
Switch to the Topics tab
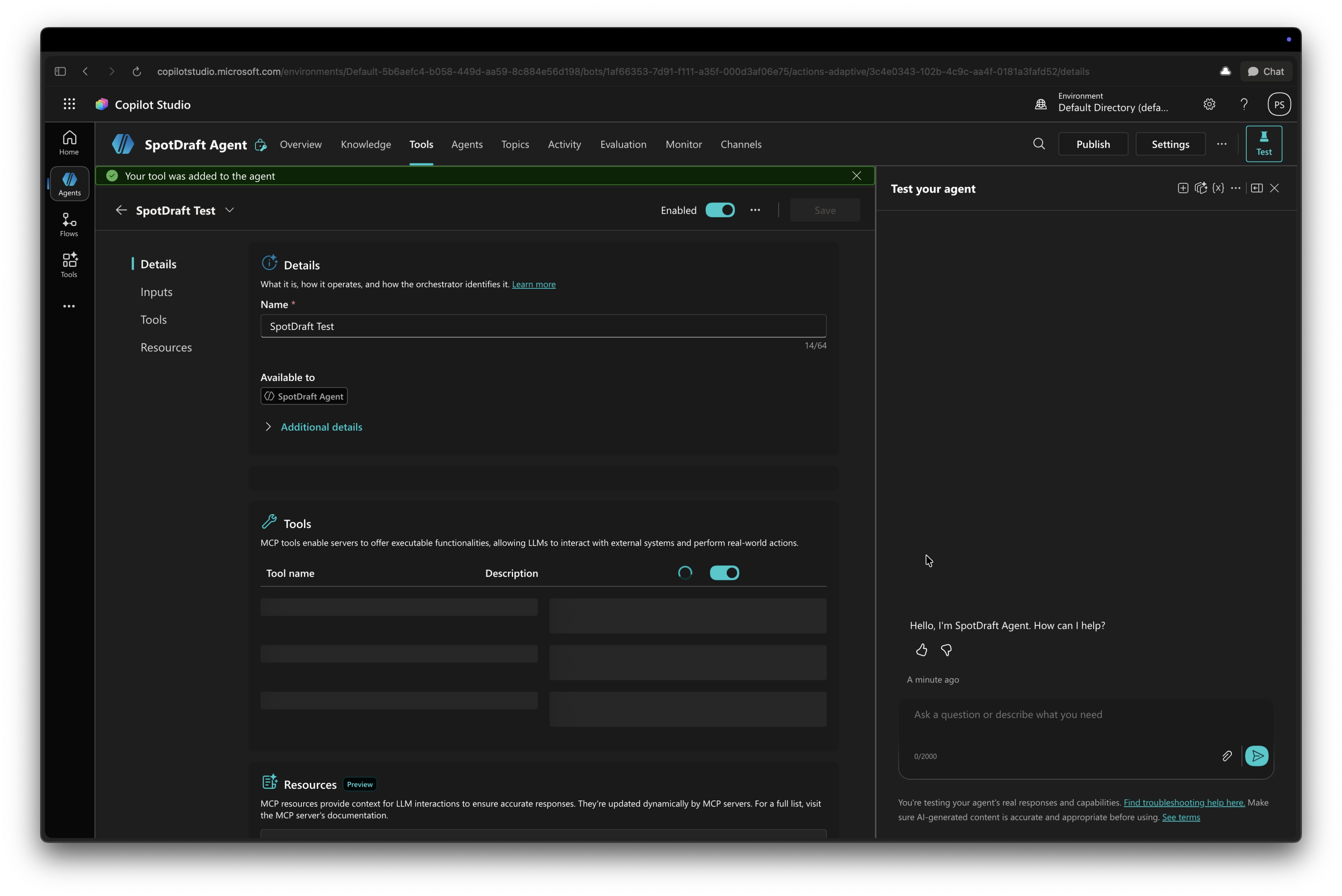515,144
